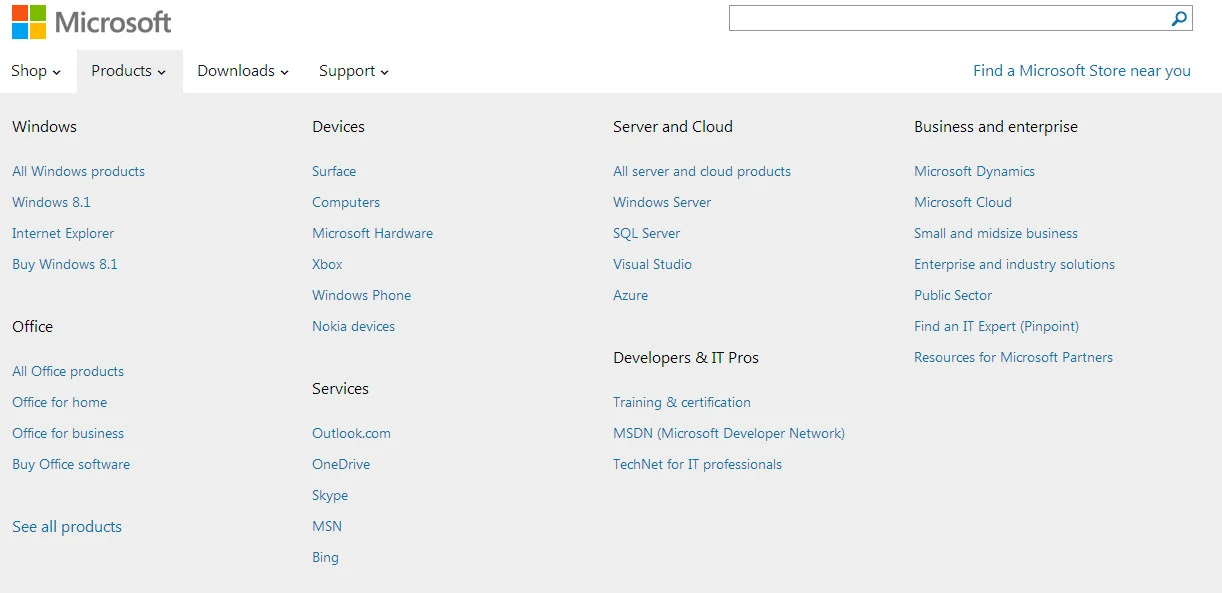Go to MSDN (Microsoft Developer Network)

pos(729,433)
